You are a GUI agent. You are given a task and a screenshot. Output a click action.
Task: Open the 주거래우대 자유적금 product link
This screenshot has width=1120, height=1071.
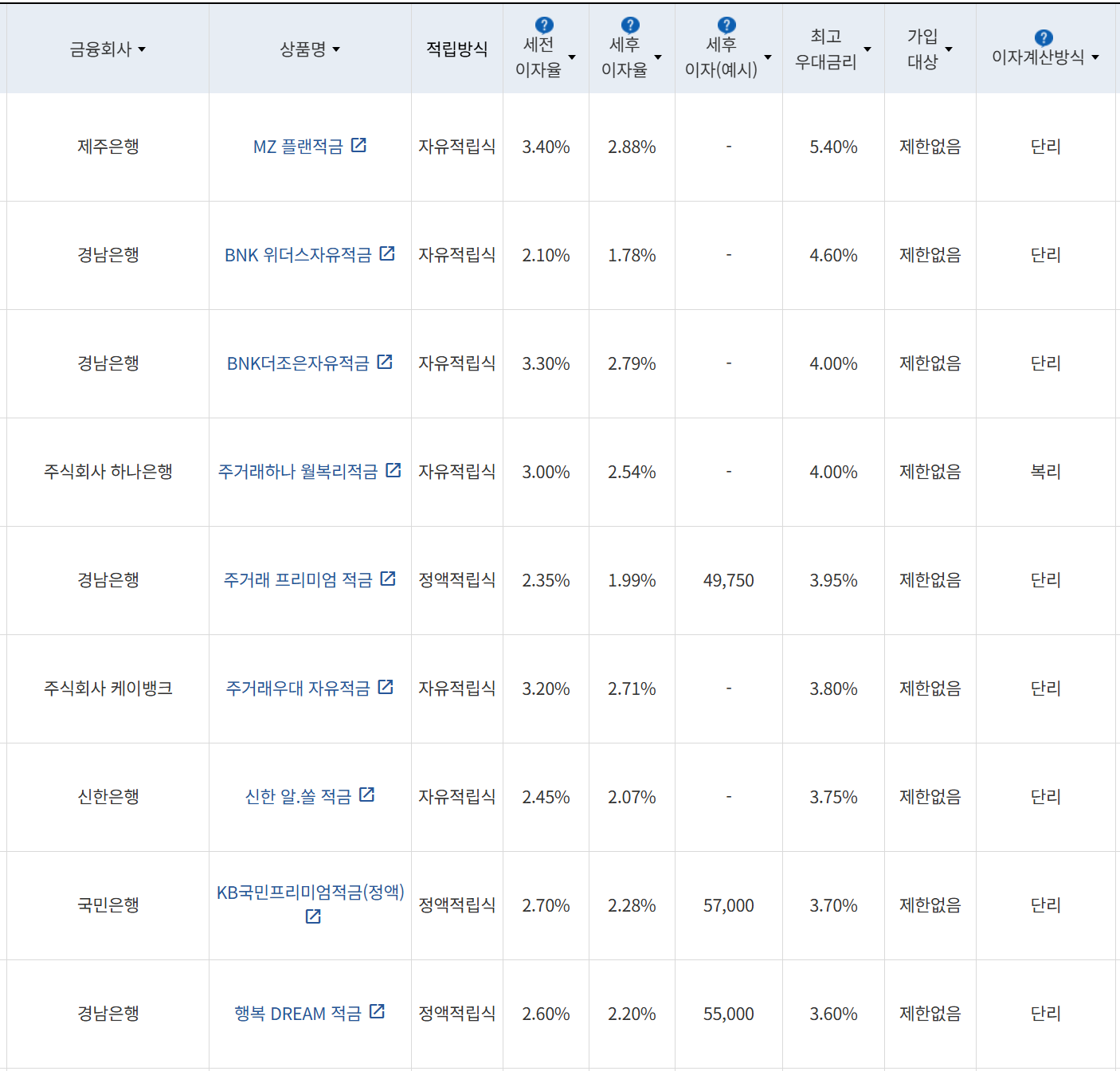tap(299, 688)
